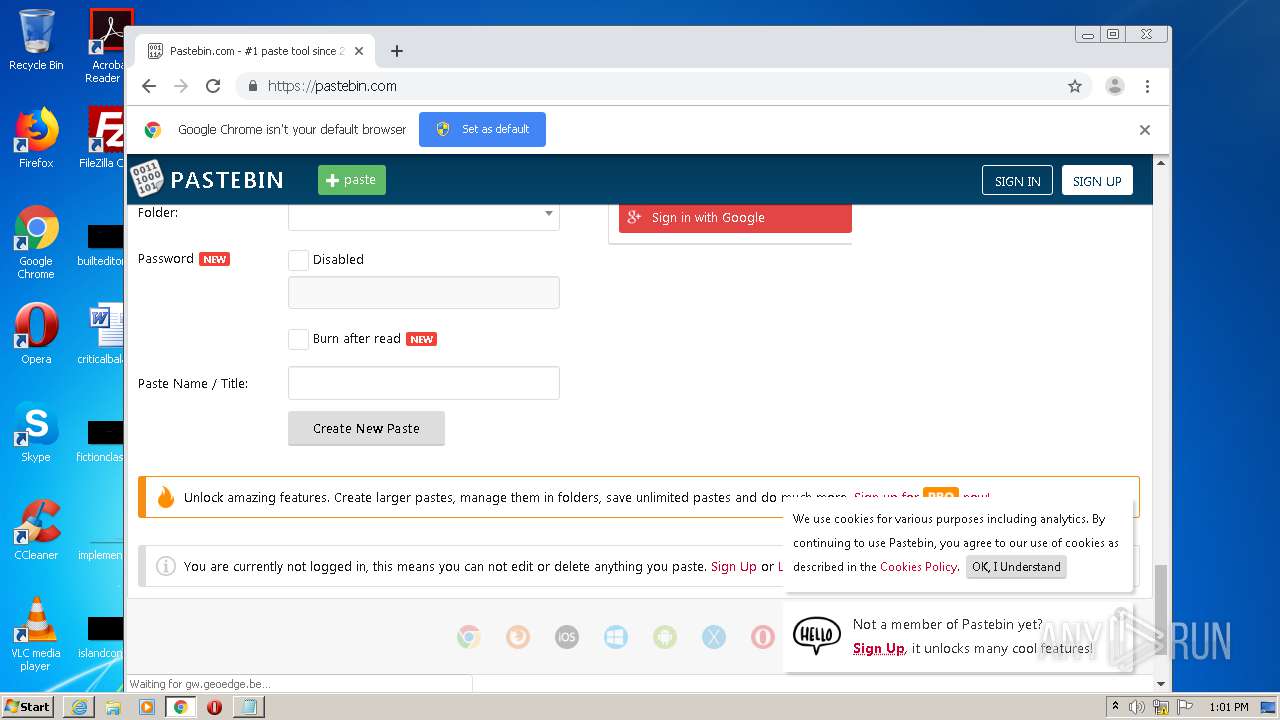Click the Pastebin logo
1280x720 pixels.
[208, 180]
